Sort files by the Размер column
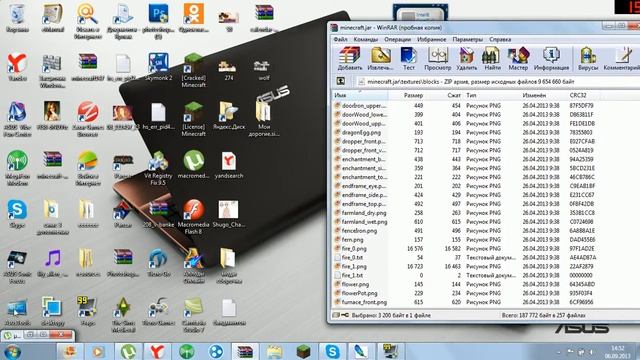 (x=407, y=95)
